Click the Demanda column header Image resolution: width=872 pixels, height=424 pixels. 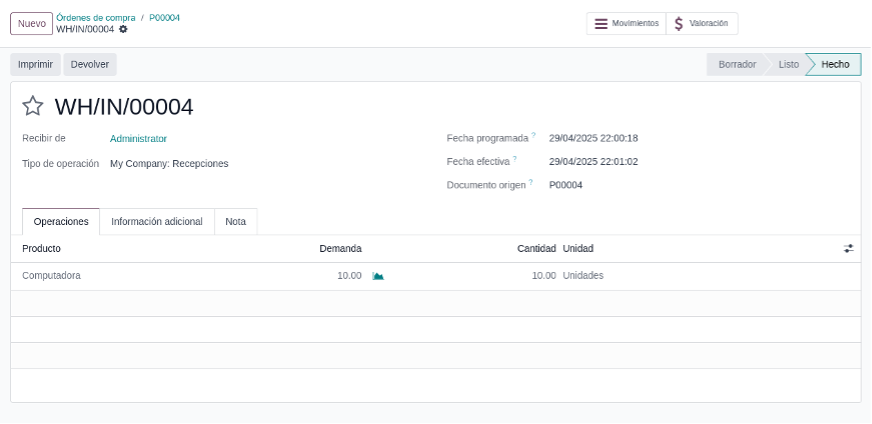(340, 249)
